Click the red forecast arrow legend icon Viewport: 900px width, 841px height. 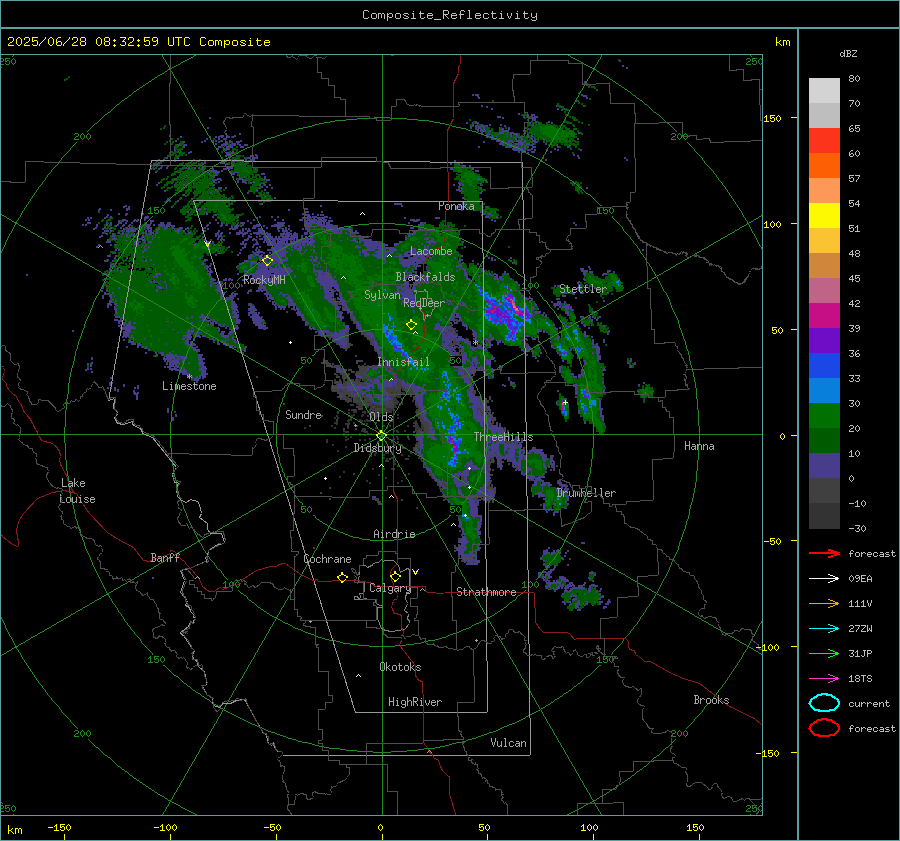coord(824,553)
